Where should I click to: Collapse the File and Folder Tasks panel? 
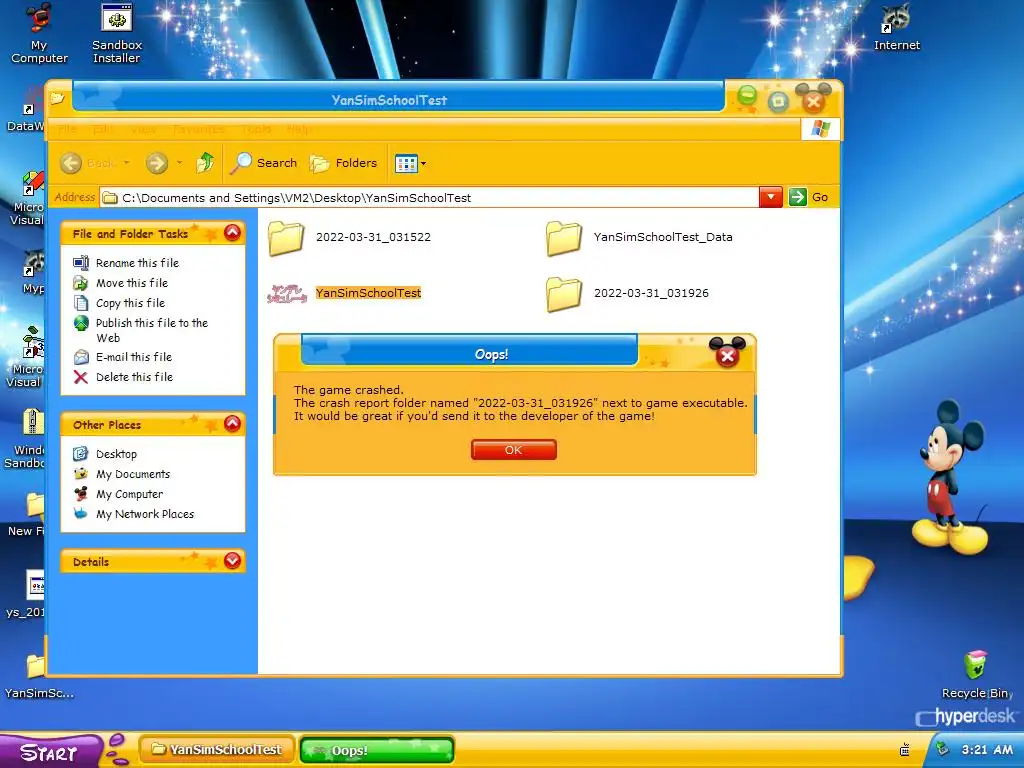tap(232, 232)
